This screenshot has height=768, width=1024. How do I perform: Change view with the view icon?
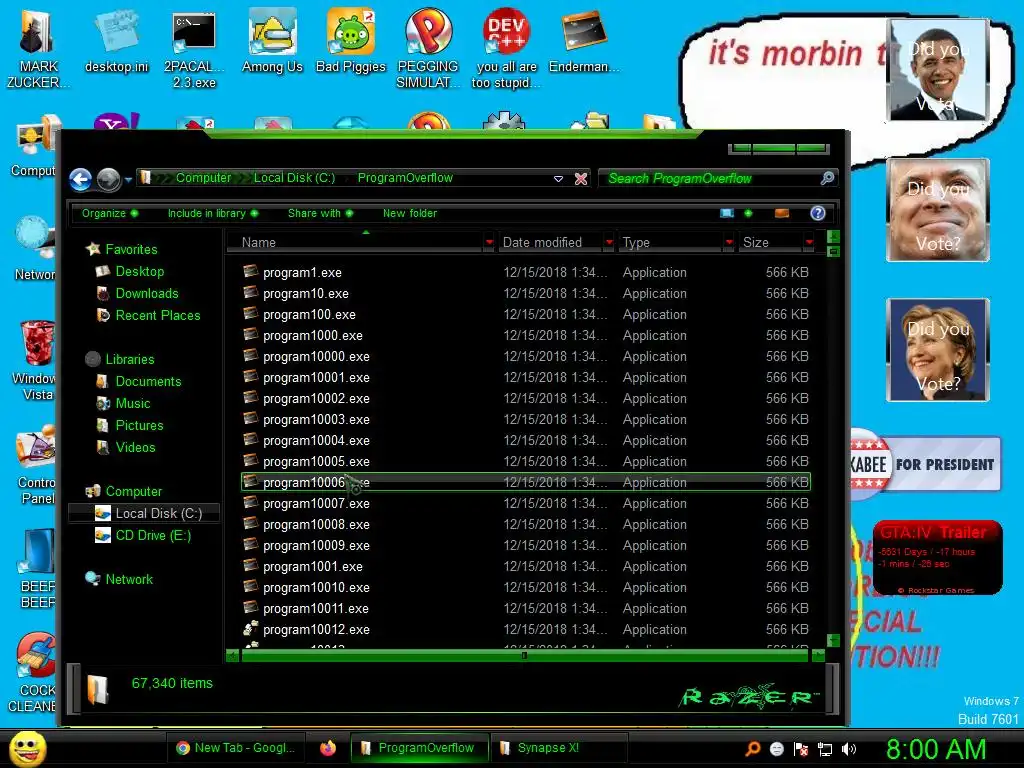click(x=727, y=214)
